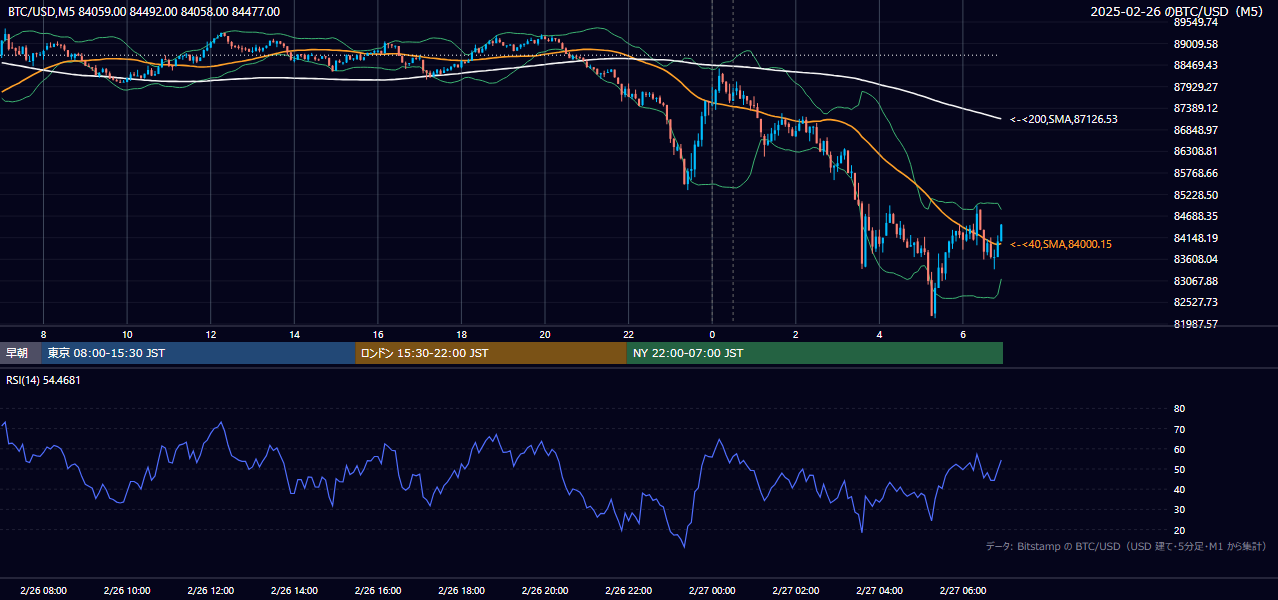Click the 早朝 session bar
This screenshot has height=600, width=1278.
pyautogui.click(x=20, y=353)
